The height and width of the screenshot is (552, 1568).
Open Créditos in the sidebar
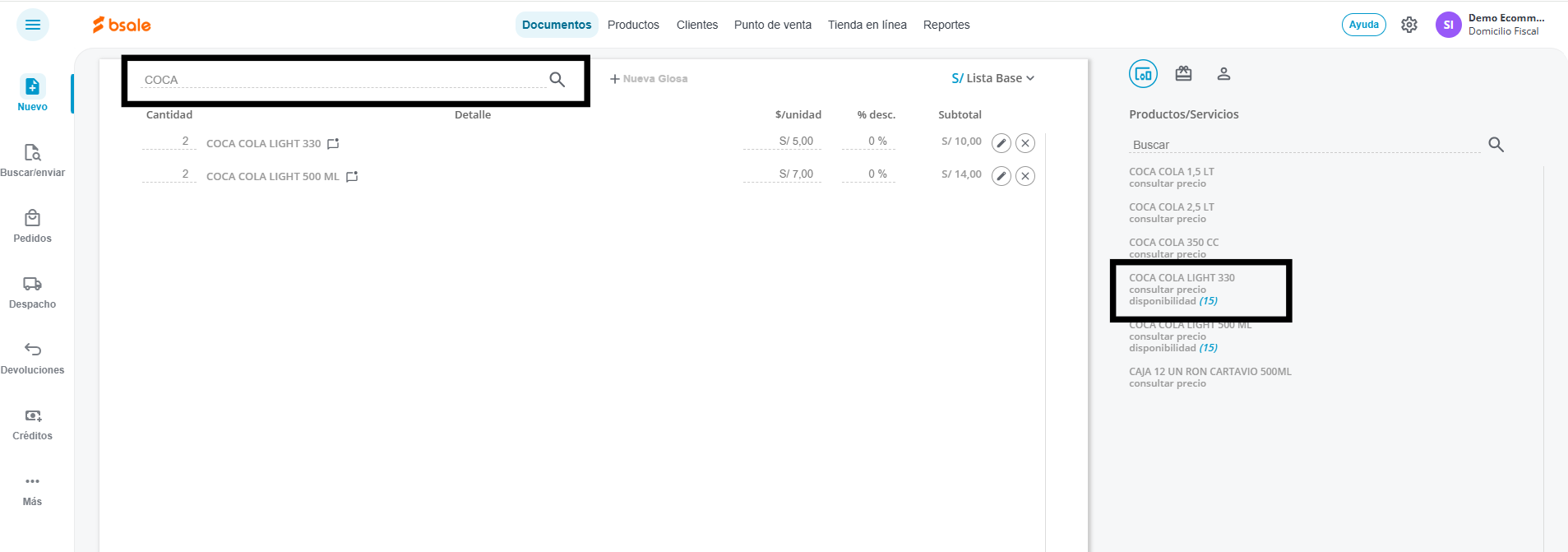click(32, 423)
